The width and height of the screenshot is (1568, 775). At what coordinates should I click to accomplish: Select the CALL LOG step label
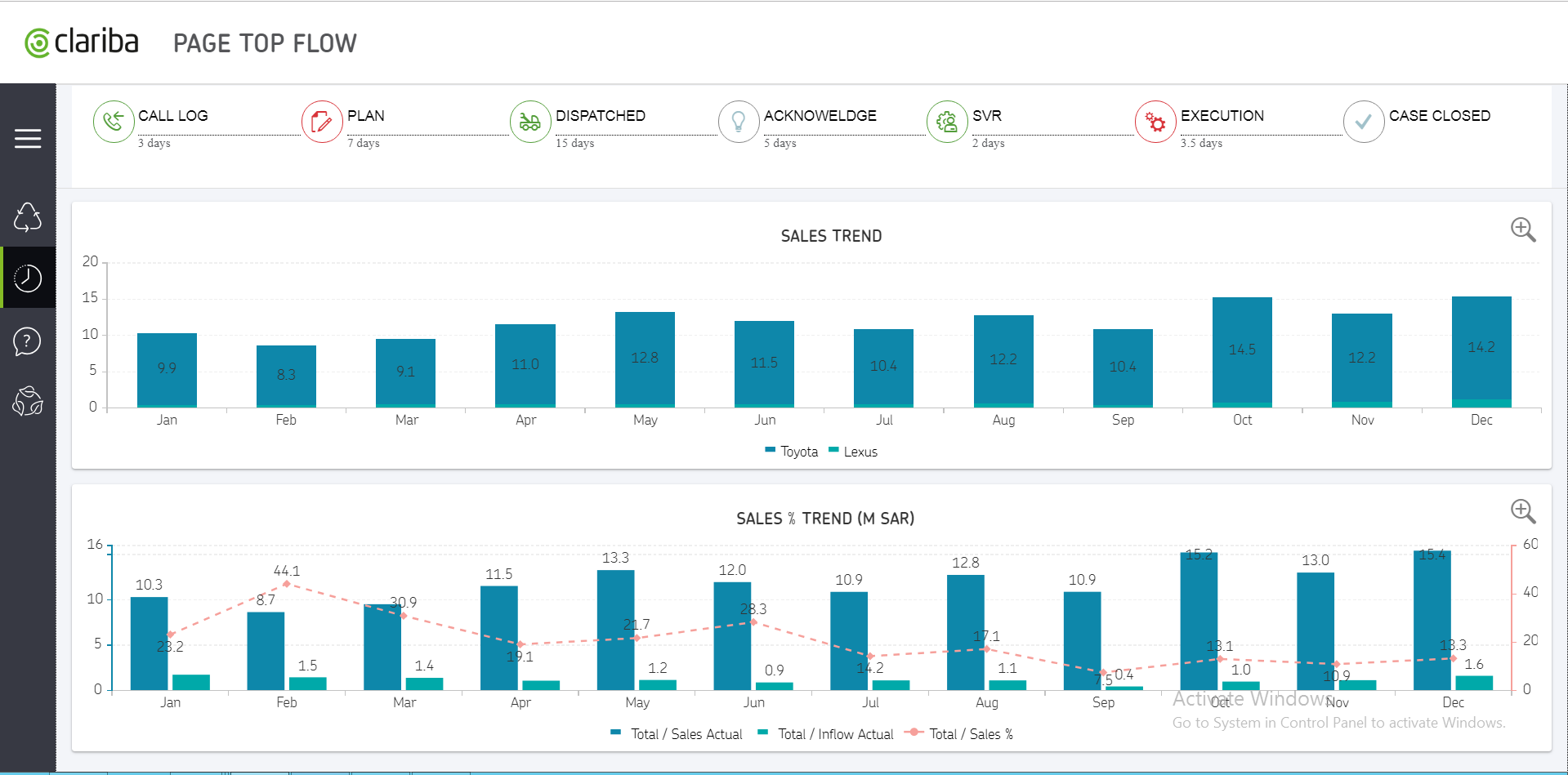point(173,116)
